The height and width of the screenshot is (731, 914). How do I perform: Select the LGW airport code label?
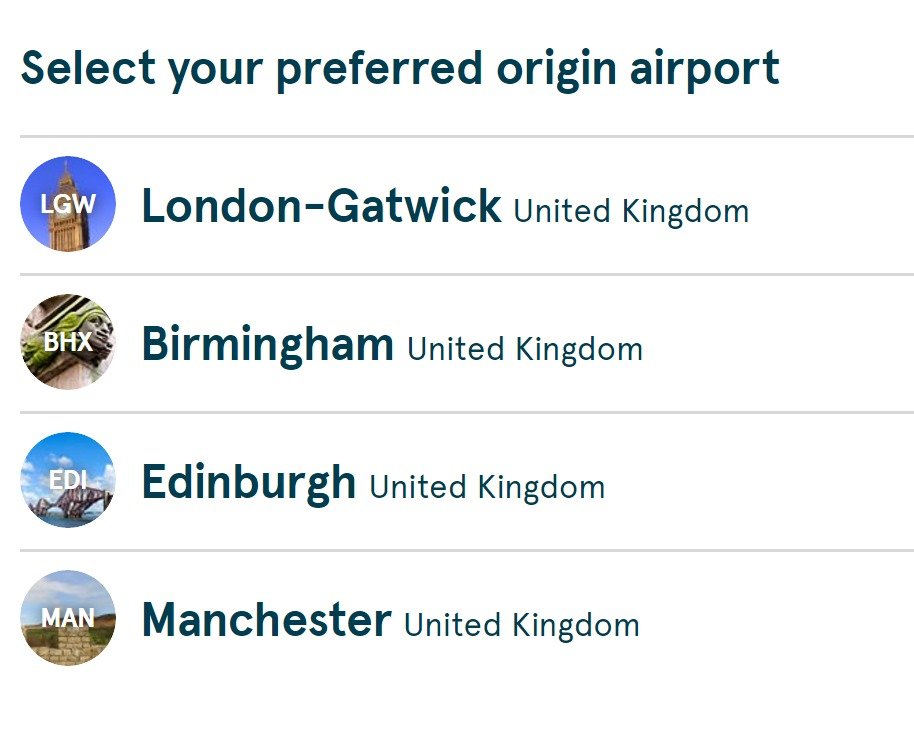point(68,204)
